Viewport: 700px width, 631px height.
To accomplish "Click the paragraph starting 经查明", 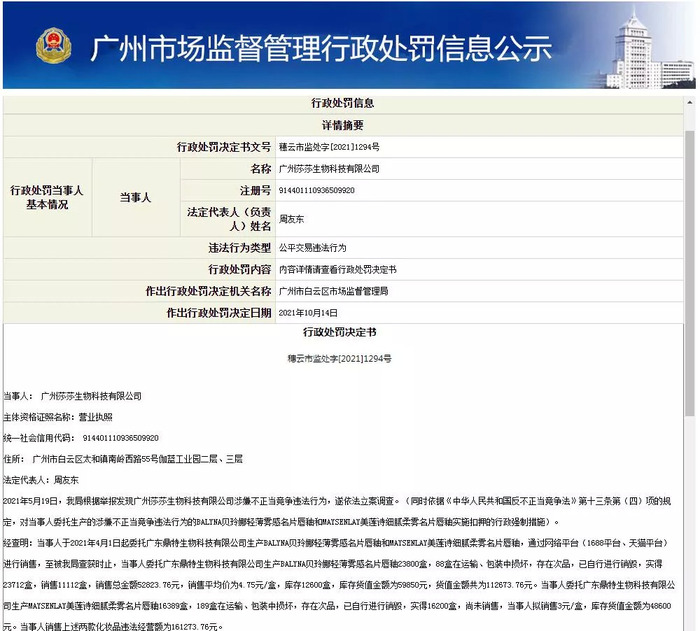I will click(339, 585).
